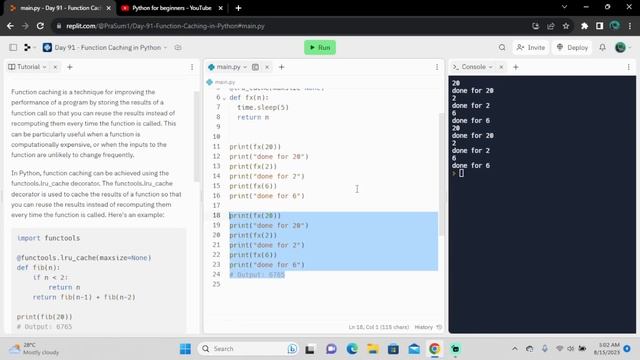The width and height of the screenshot is (640, 360).
Task: Bookmark this page with star icon
Action: pos(566,26)
